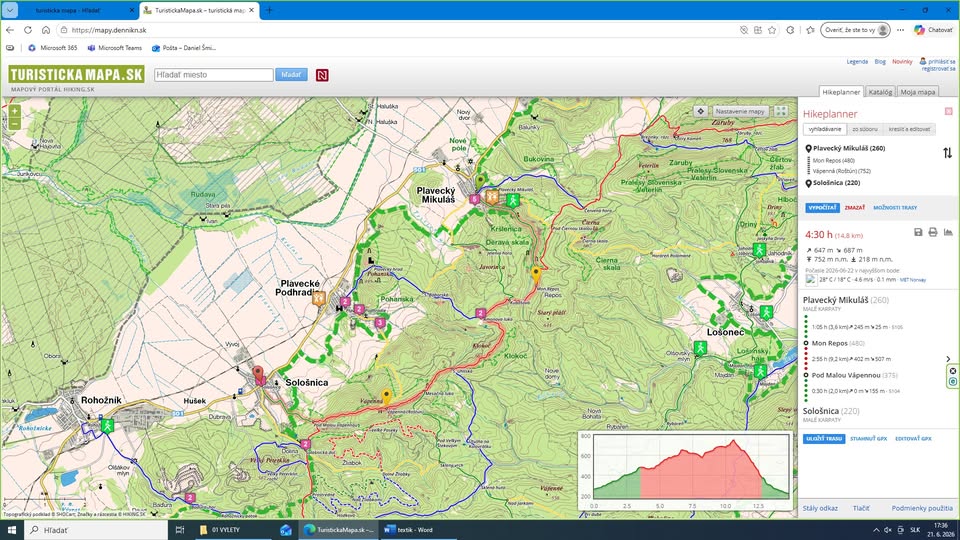Click Vápenná (Roštún) (752) waypoint
Image resolution: width=960 pixels, height=540 pixels.
pos(841,171)
